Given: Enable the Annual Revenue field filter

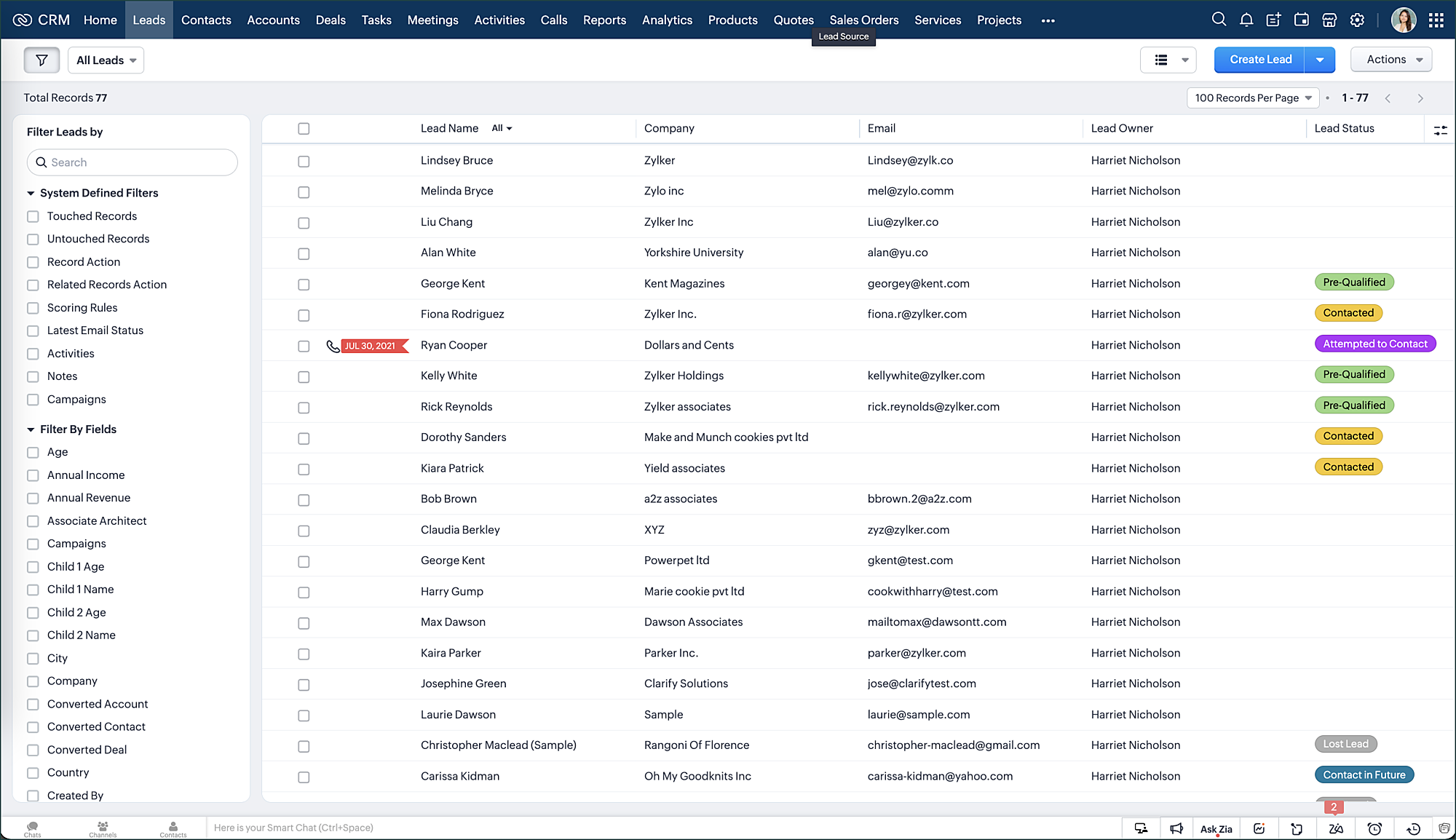Looking at the screenshot, I should (33, 499).
